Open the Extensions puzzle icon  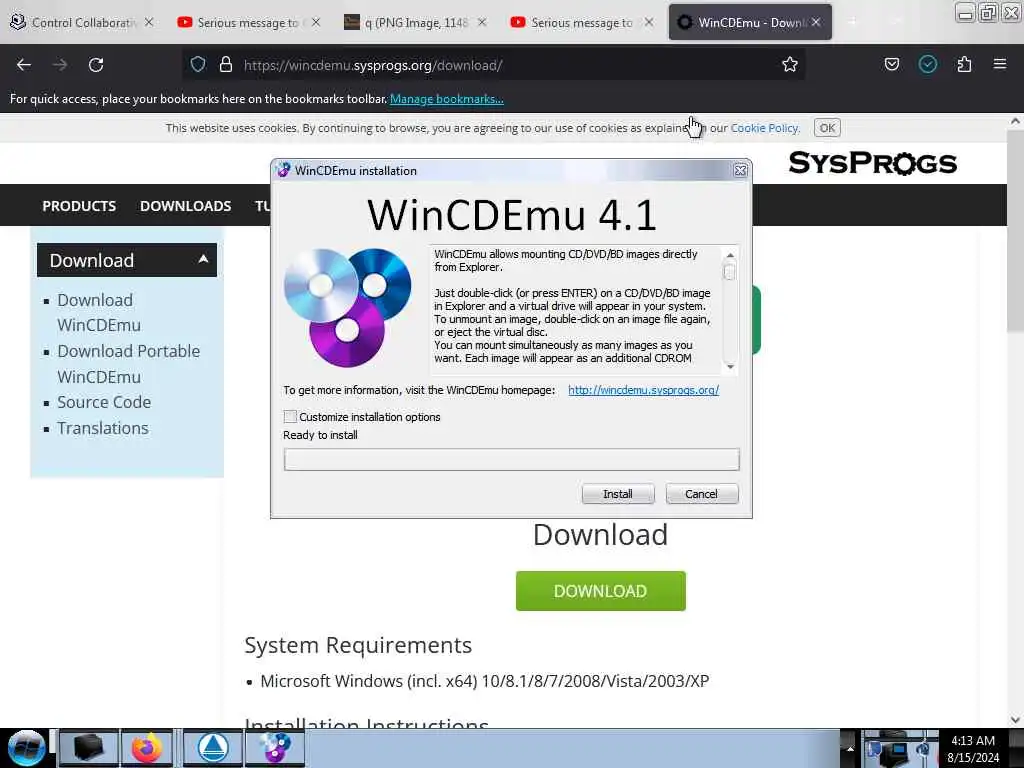[964, 65]
